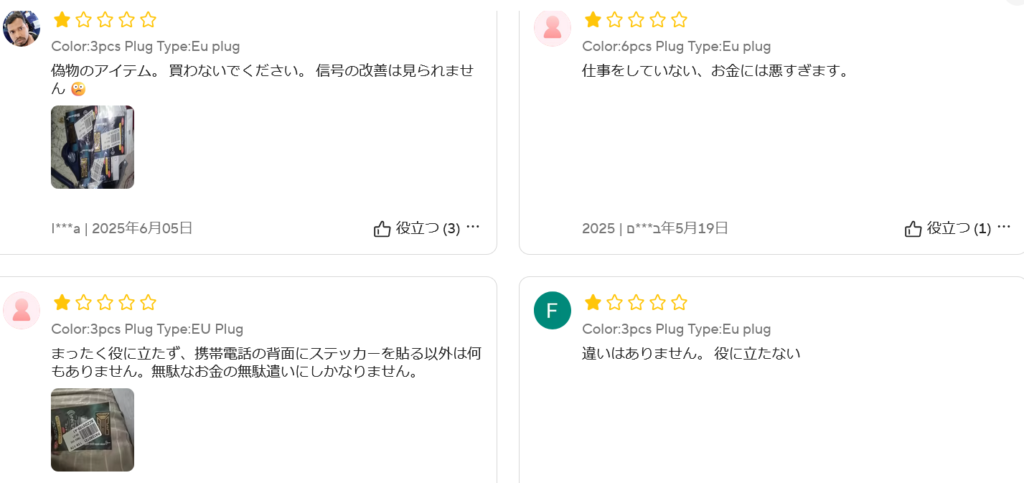
Task: Click the thumbs-up icon on the 6pcs review
Action: [x=913, y=229]
